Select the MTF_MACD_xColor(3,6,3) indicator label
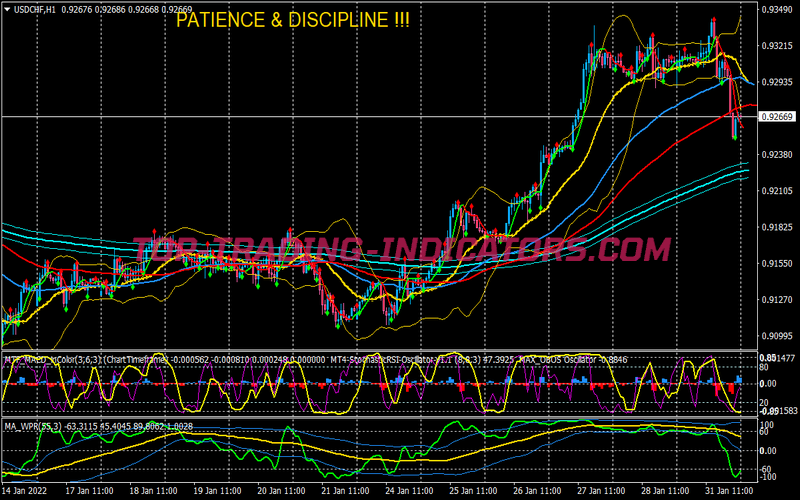 54,360
